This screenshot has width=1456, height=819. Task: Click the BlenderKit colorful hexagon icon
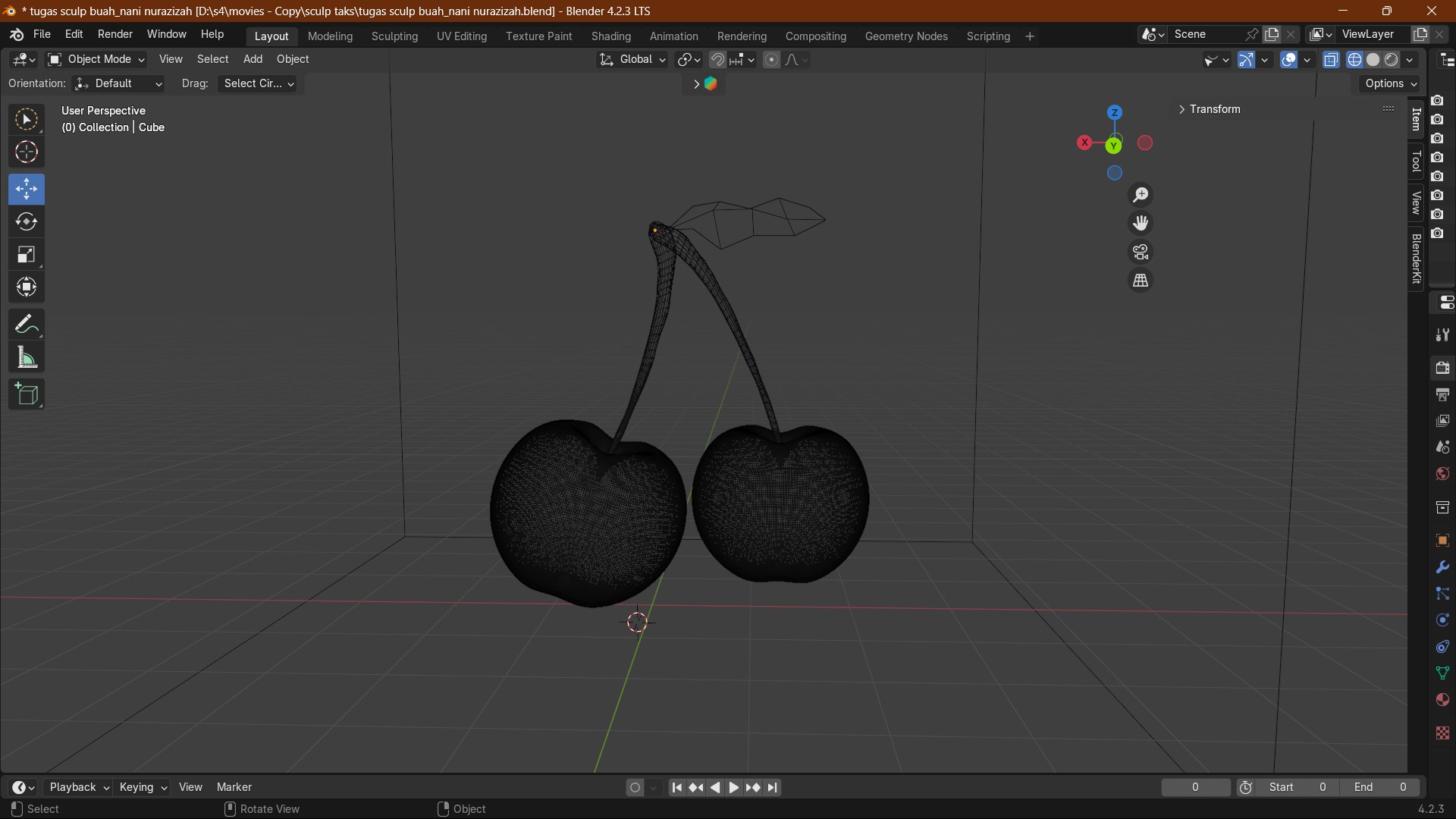(x=711, y=84)
